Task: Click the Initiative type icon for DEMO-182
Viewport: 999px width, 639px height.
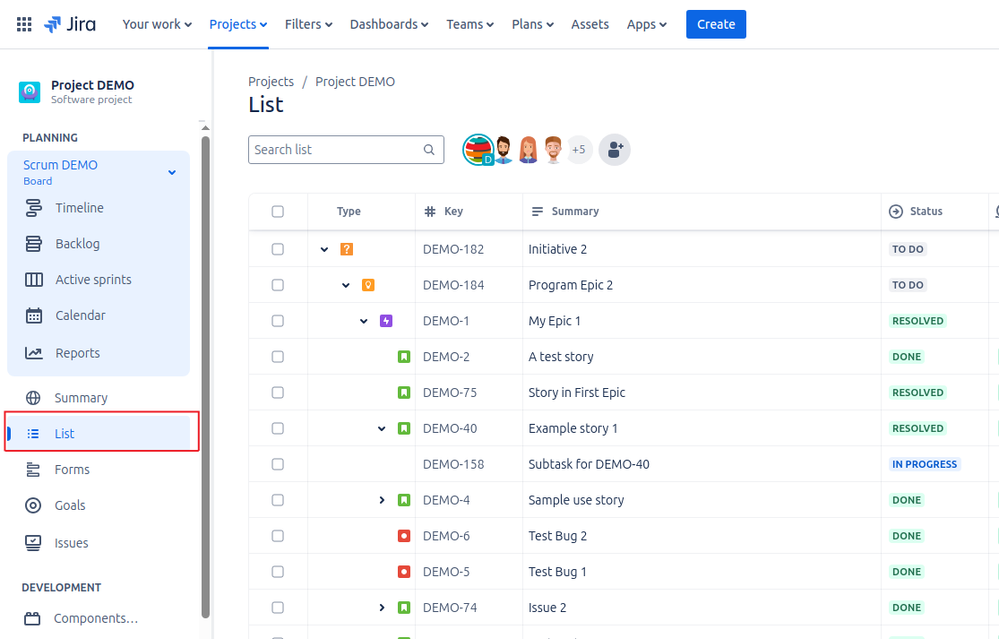Action: [x=347, y=249]
